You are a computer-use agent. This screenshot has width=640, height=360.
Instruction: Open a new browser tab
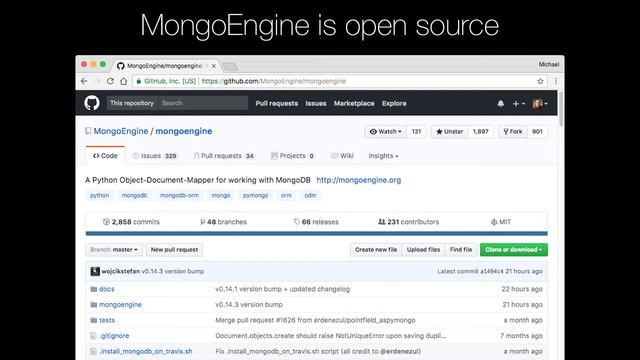(x=230, y=66)
